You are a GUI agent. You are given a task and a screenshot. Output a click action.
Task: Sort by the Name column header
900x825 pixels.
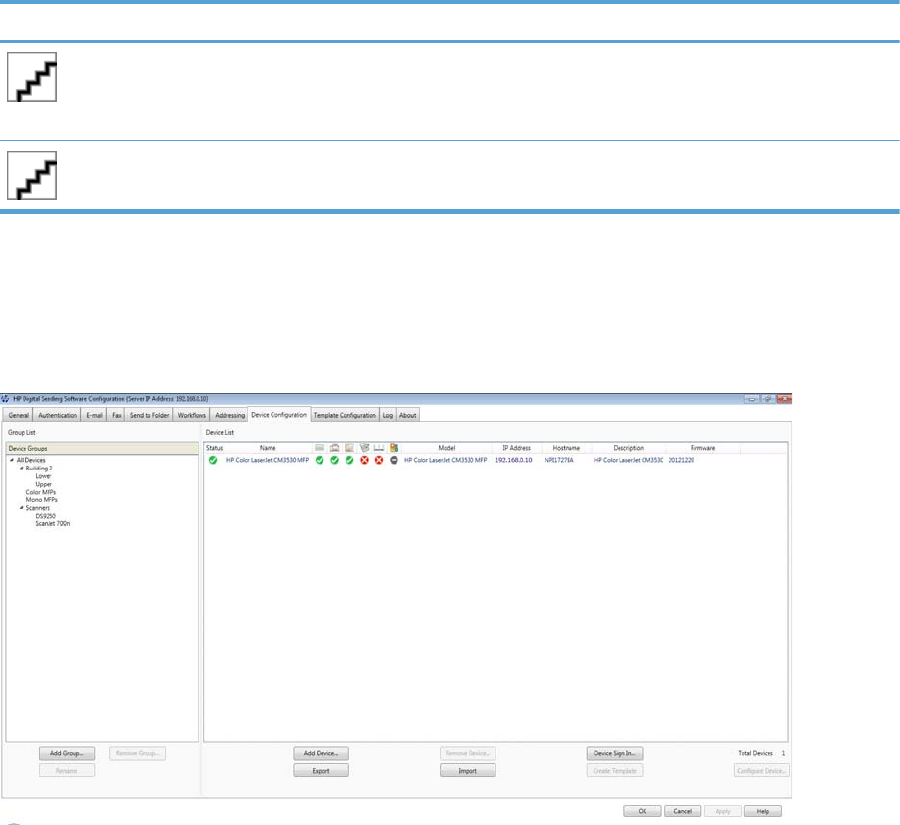click(267, 448)
